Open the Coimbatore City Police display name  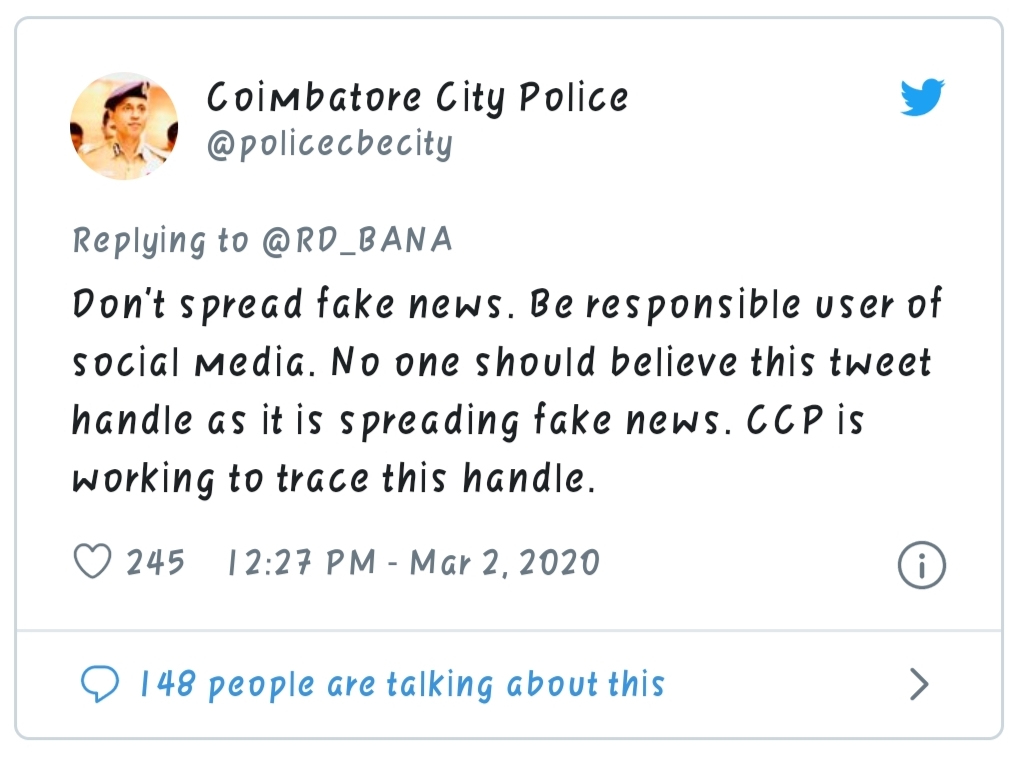[x=417, y=98]
